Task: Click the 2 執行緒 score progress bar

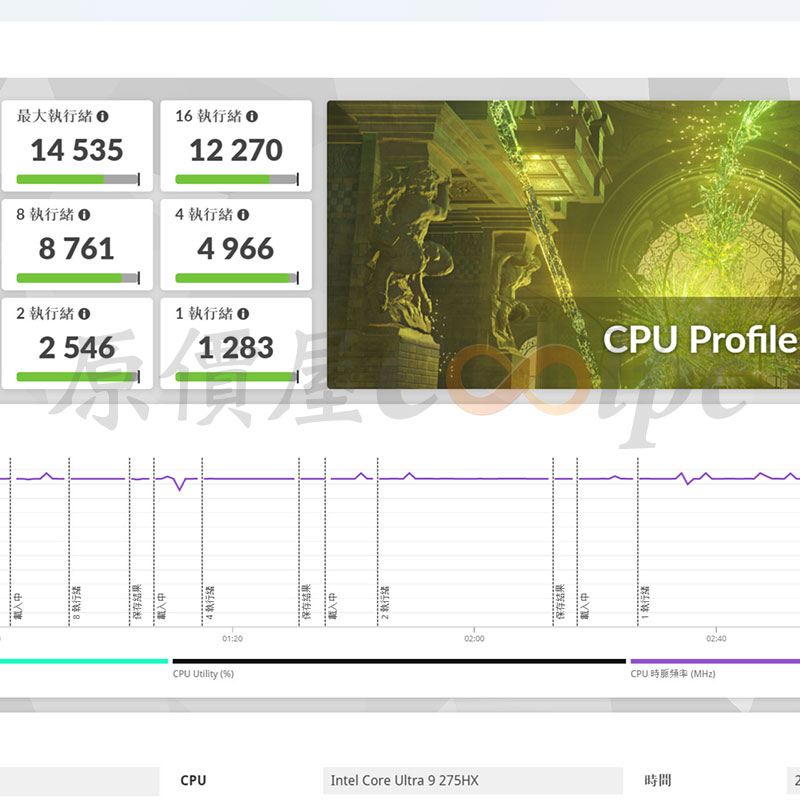Action: pyautogui.click(x=78, y=377)
